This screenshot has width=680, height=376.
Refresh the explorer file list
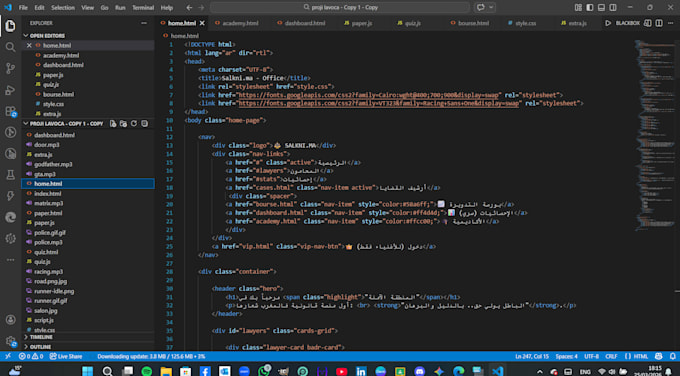pyautogui.click(x=134, y=124)
